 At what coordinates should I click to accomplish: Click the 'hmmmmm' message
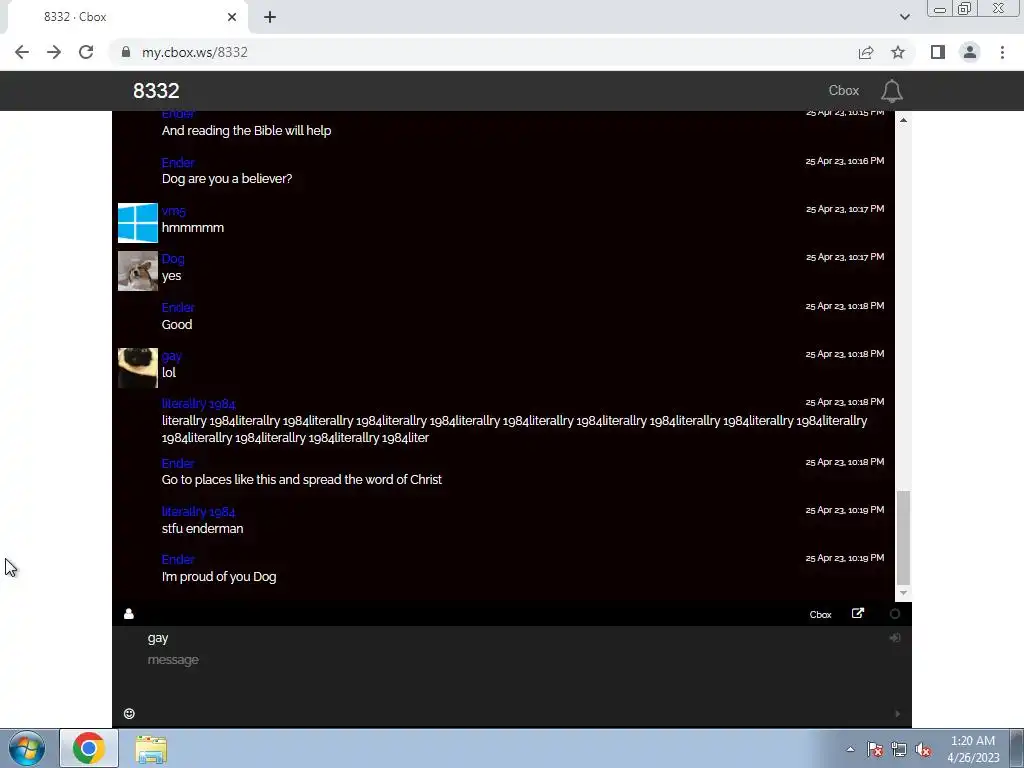point(193,227)
